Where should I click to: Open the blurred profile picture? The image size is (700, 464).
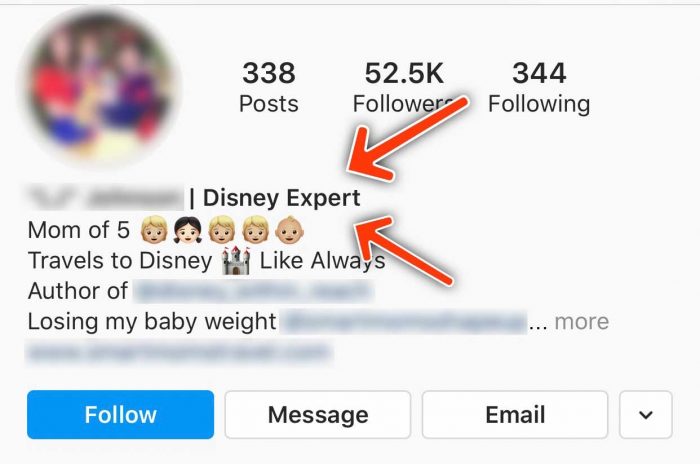100,86
